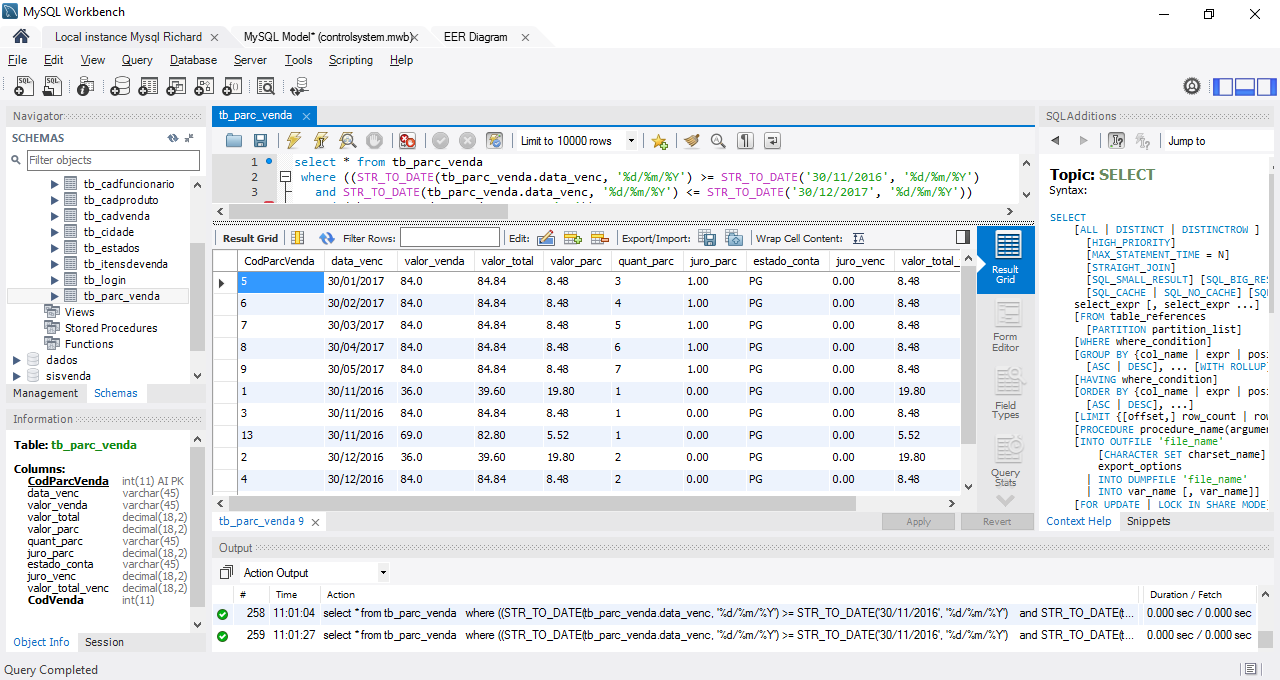Open the inspector for selected object

[x=88, y=86]
